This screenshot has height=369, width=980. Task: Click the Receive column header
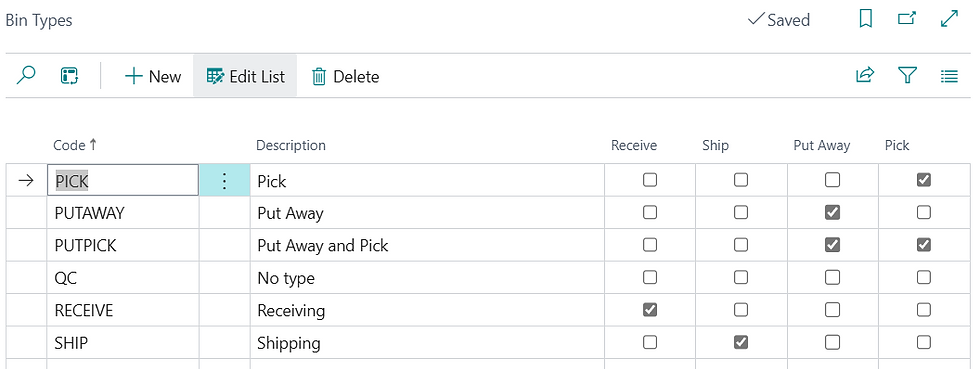(634, 145)
